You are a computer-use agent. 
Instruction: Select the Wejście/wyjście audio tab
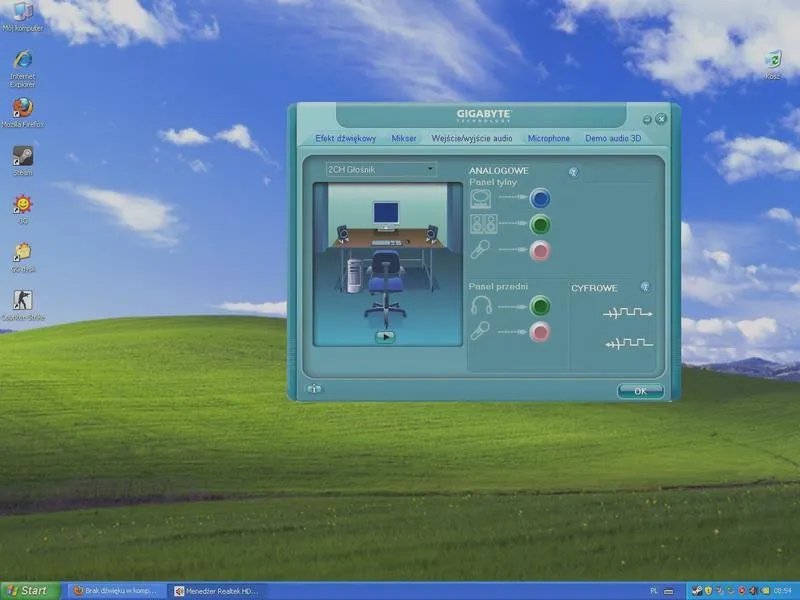click(472, 138)
